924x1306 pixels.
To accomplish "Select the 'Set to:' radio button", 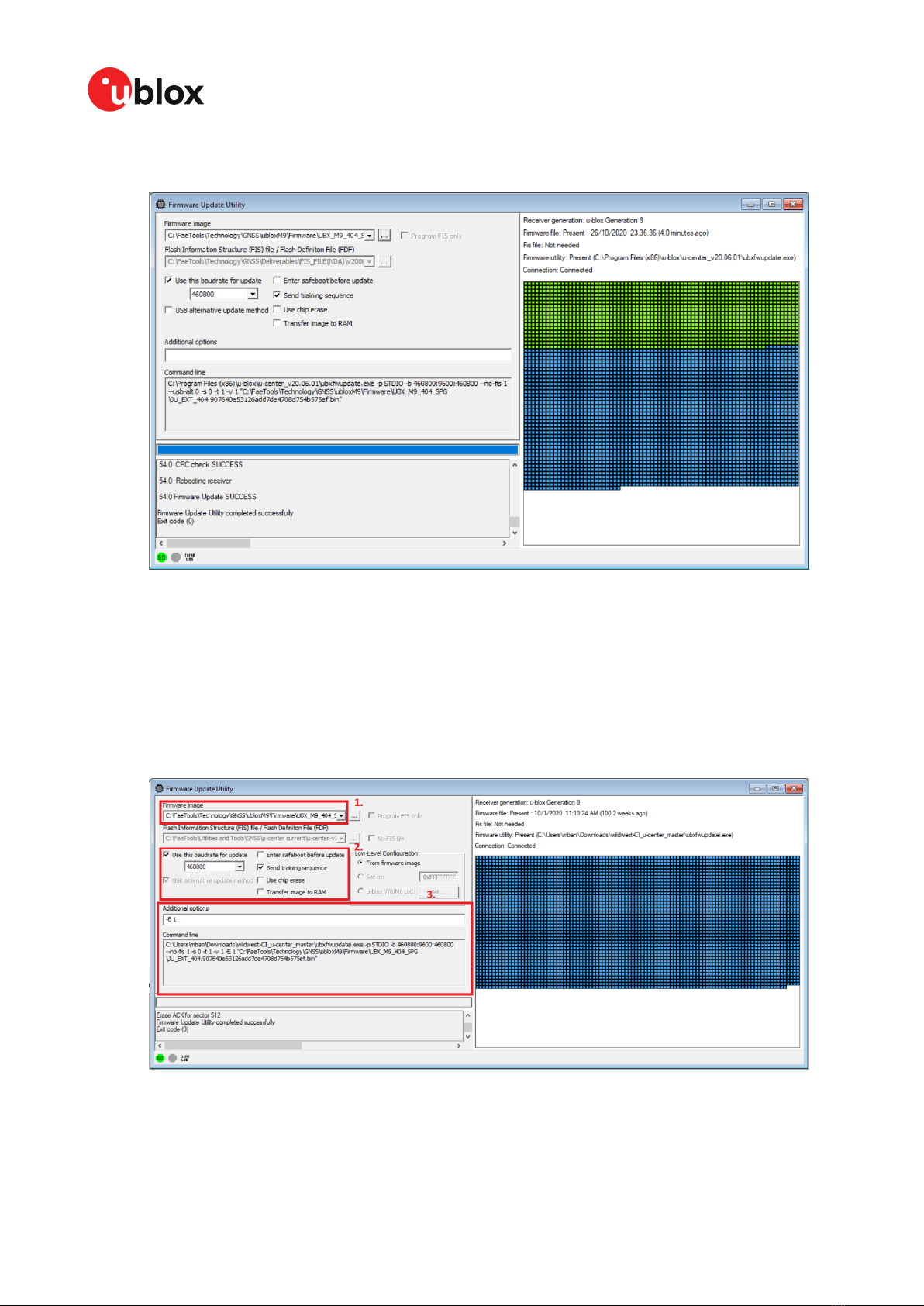I will pos(360,877).
